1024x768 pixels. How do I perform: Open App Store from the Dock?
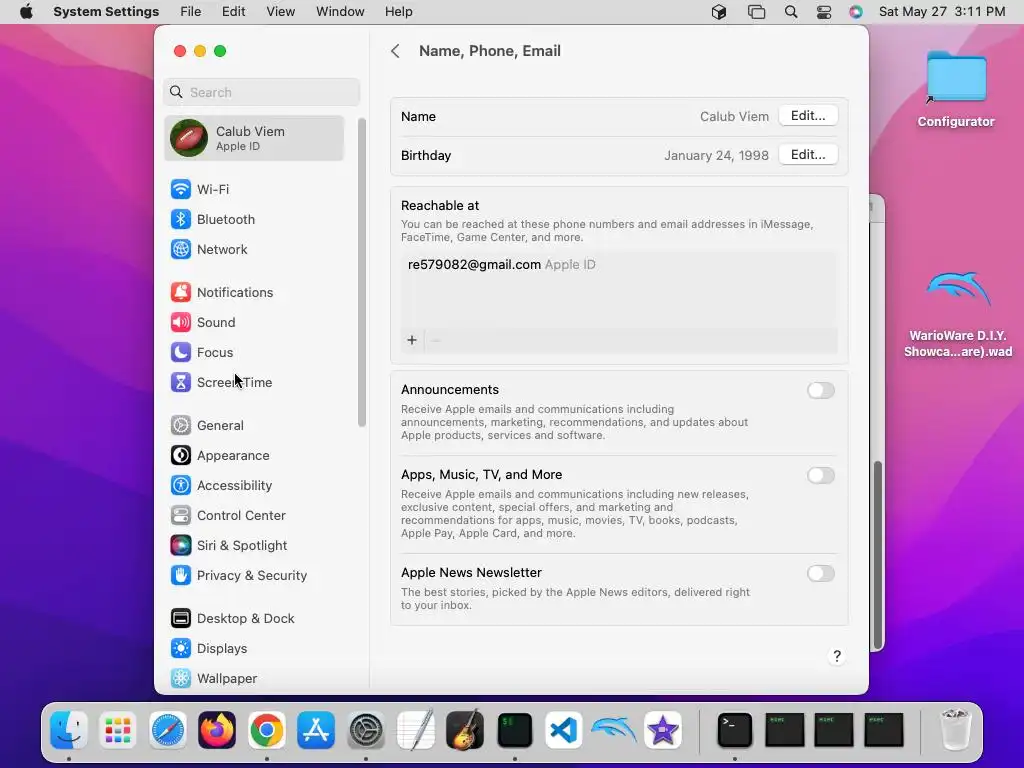(316, 730)
